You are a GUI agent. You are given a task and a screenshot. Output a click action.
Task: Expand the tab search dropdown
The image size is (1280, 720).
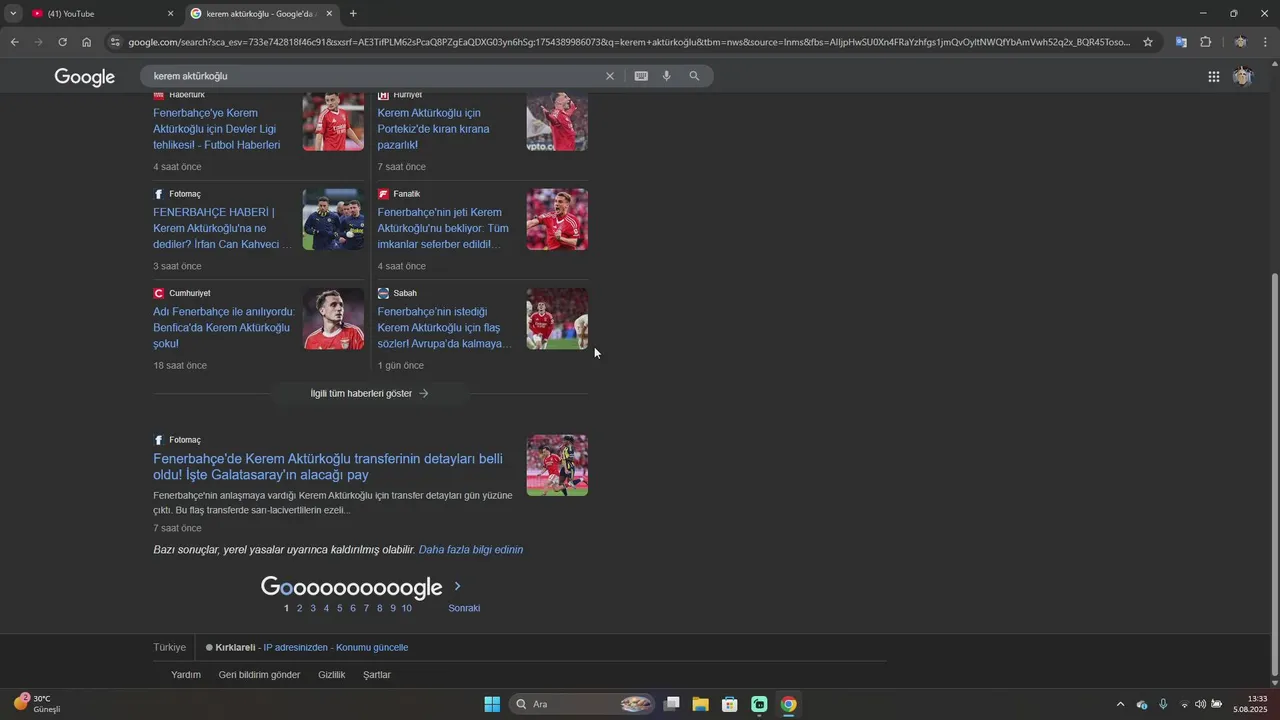[x=13, y=14]
